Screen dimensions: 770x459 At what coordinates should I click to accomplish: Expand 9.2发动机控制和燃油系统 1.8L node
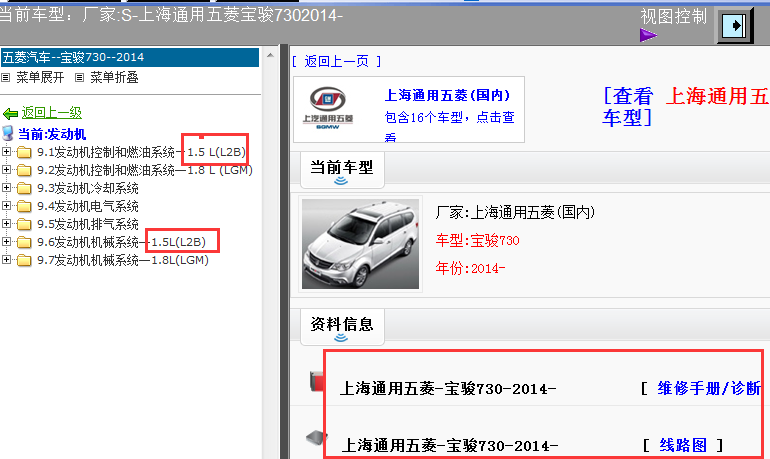pos(6,170)
